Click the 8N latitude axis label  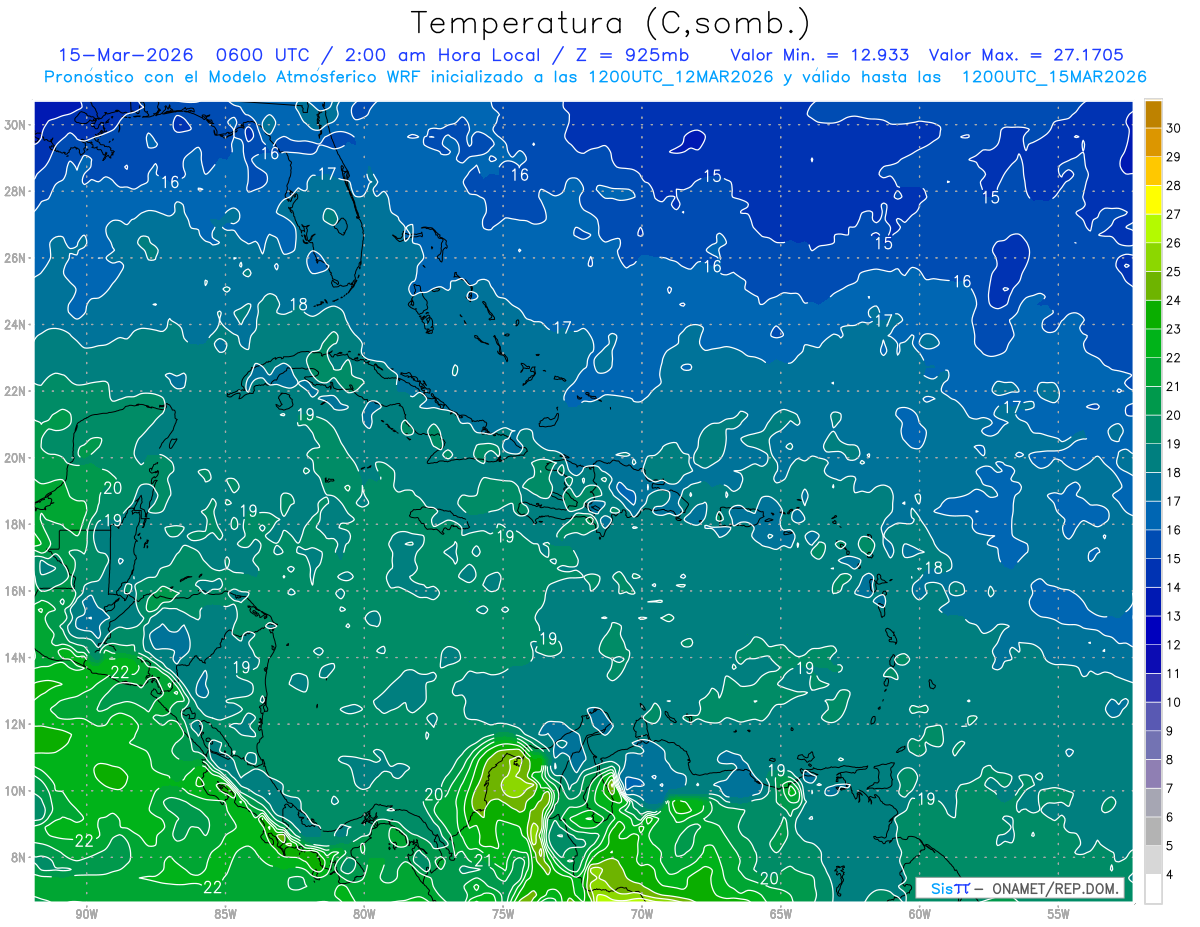pyautogui.click(x=20, y=857)
